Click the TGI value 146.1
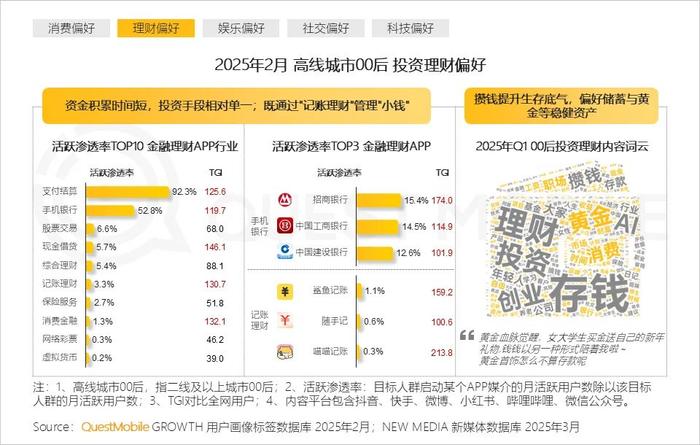The image size is (700, 445). [215, 247]
